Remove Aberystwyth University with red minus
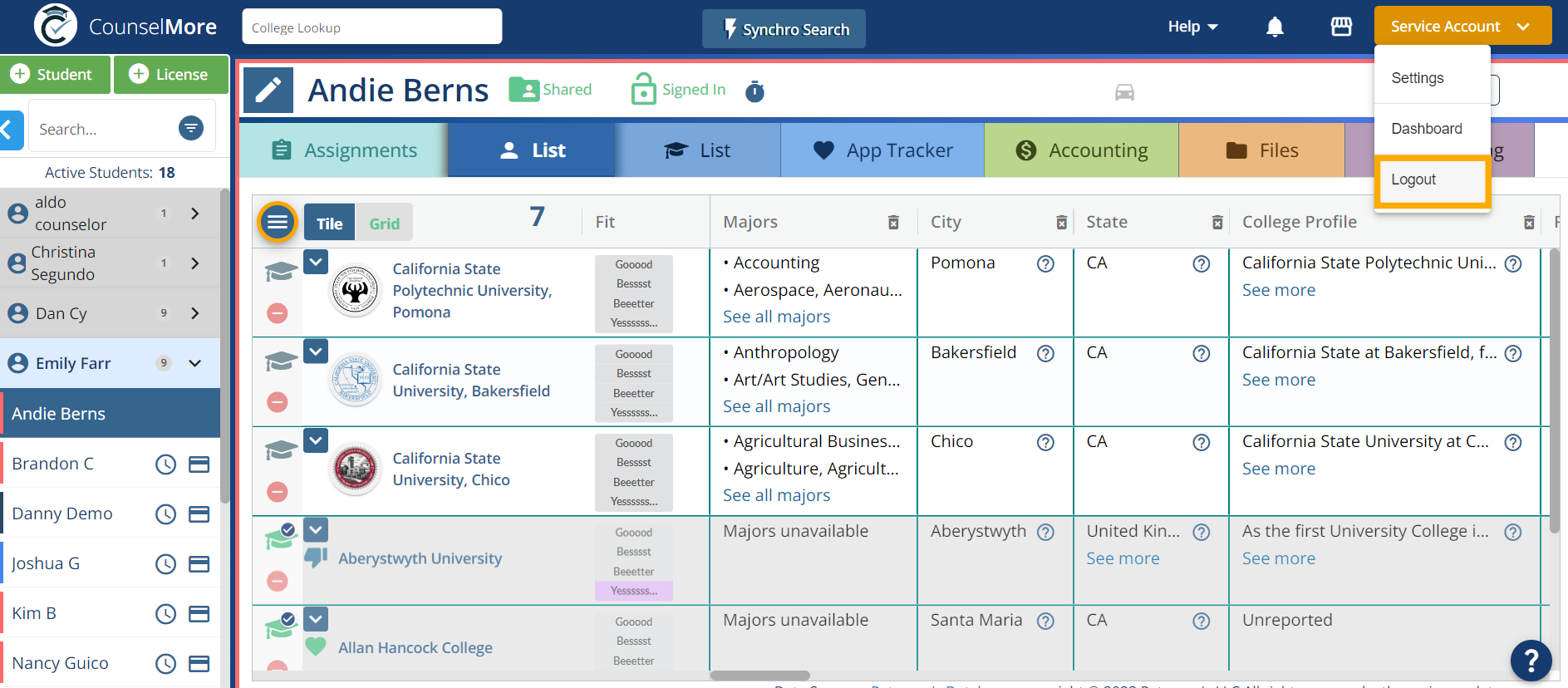1568x688 pixels. [x=278, y=581]
